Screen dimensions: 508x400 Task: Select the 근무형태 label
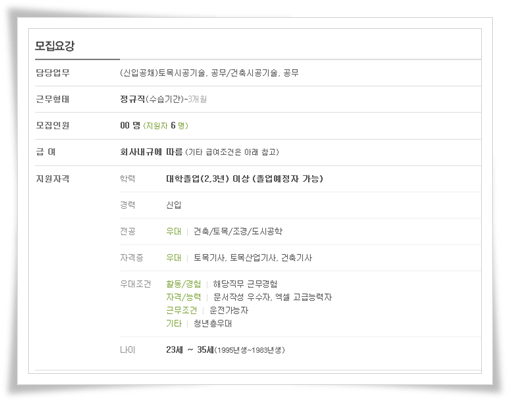point(52,99)
